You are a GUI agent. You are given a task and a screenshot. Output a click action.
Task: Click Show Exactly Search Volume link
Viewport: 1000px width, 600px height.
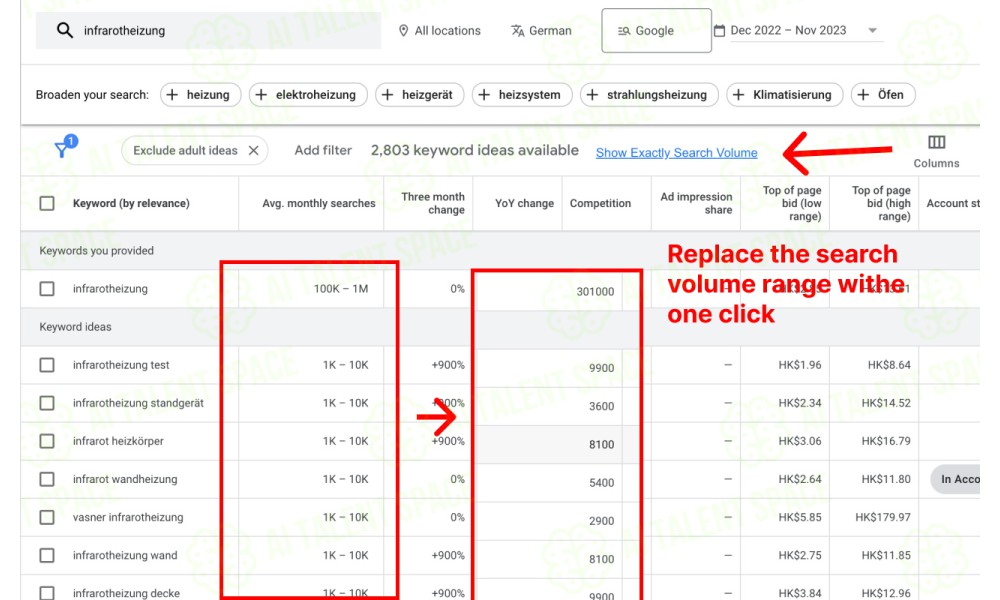click(677, 153)
